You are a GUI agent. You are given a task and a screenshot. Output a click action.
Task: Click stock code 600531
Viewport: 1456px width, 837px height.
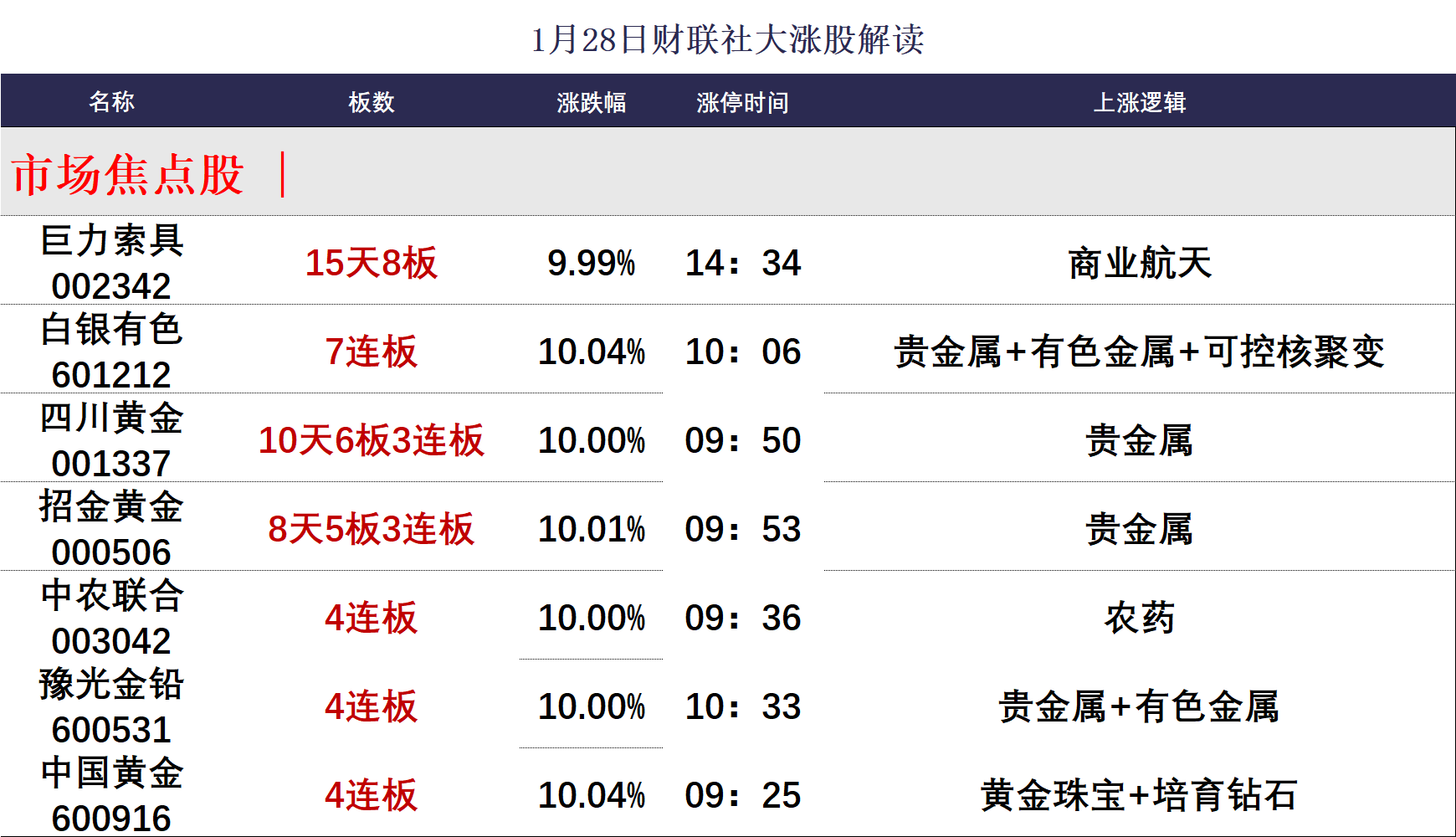coord(111,730)
